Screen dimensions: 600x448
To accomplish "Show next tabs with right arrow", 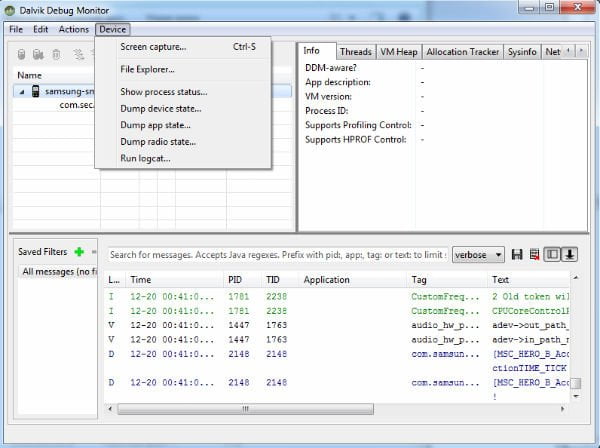I will pos(581,51).
